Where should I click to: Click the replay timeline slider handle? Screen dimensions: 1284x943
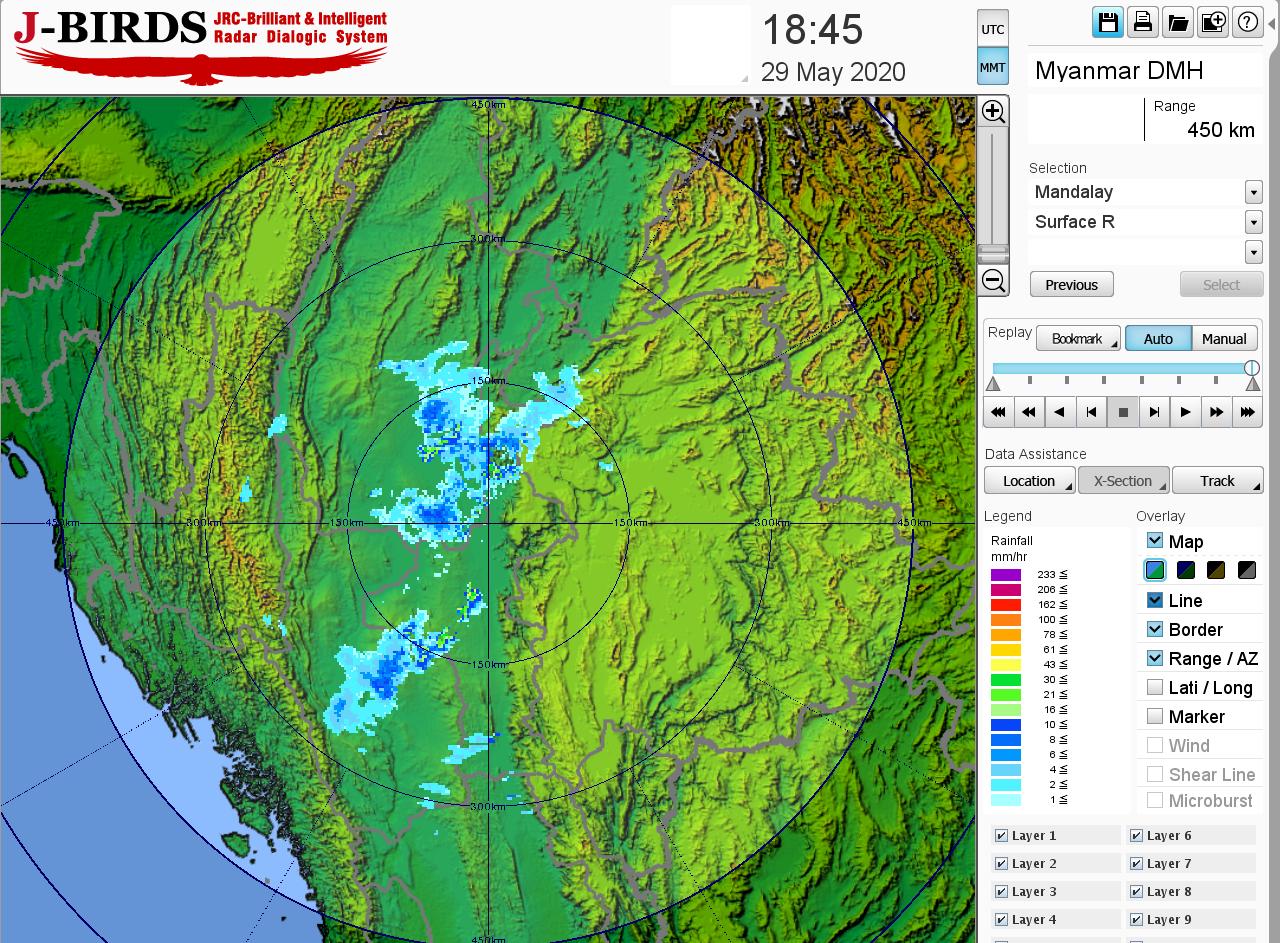pos(1252,368)
